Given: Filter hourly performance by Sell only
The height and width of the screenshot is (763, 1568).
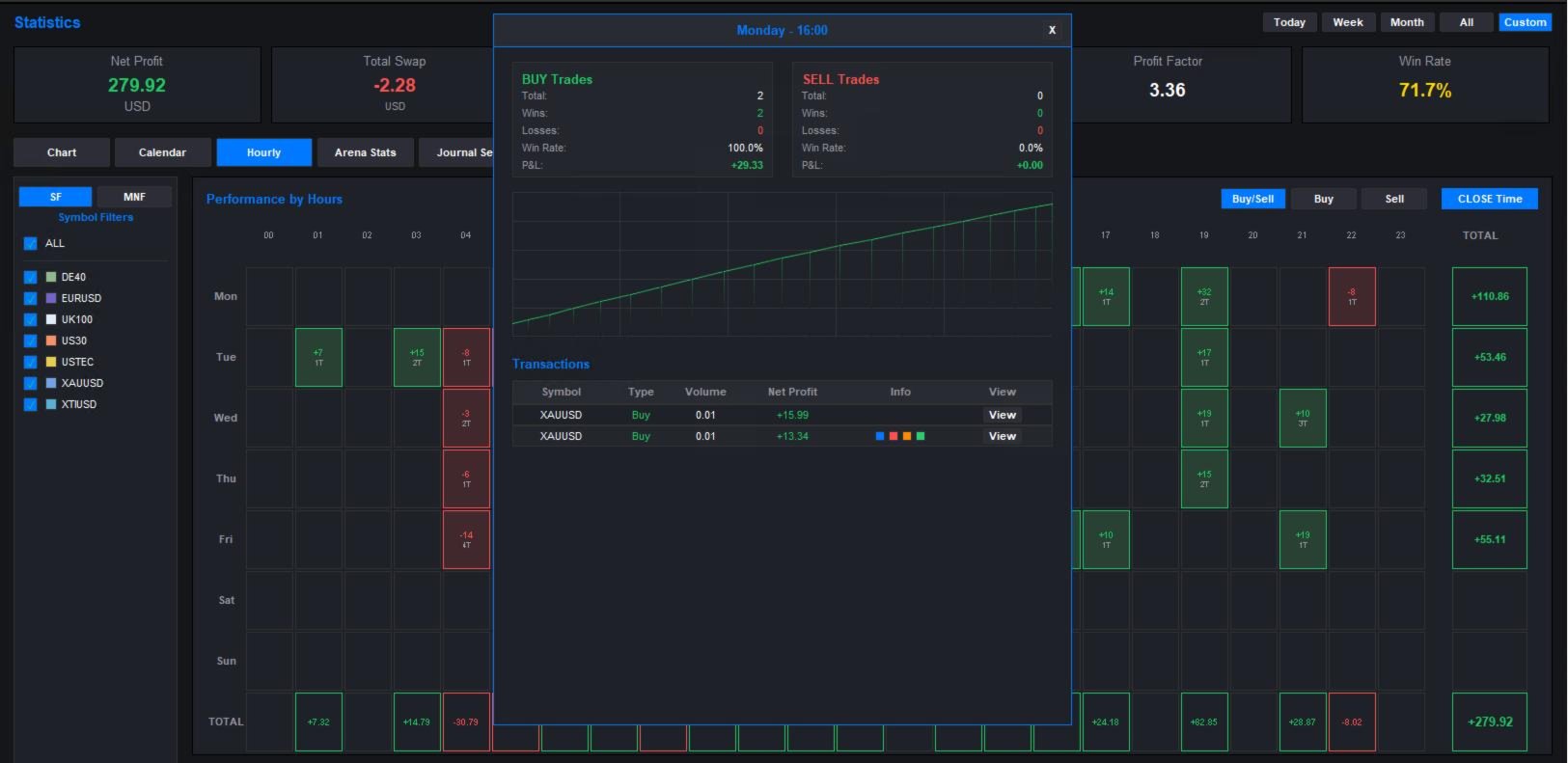Looking at the screenshot, I should click(1394, 199).
